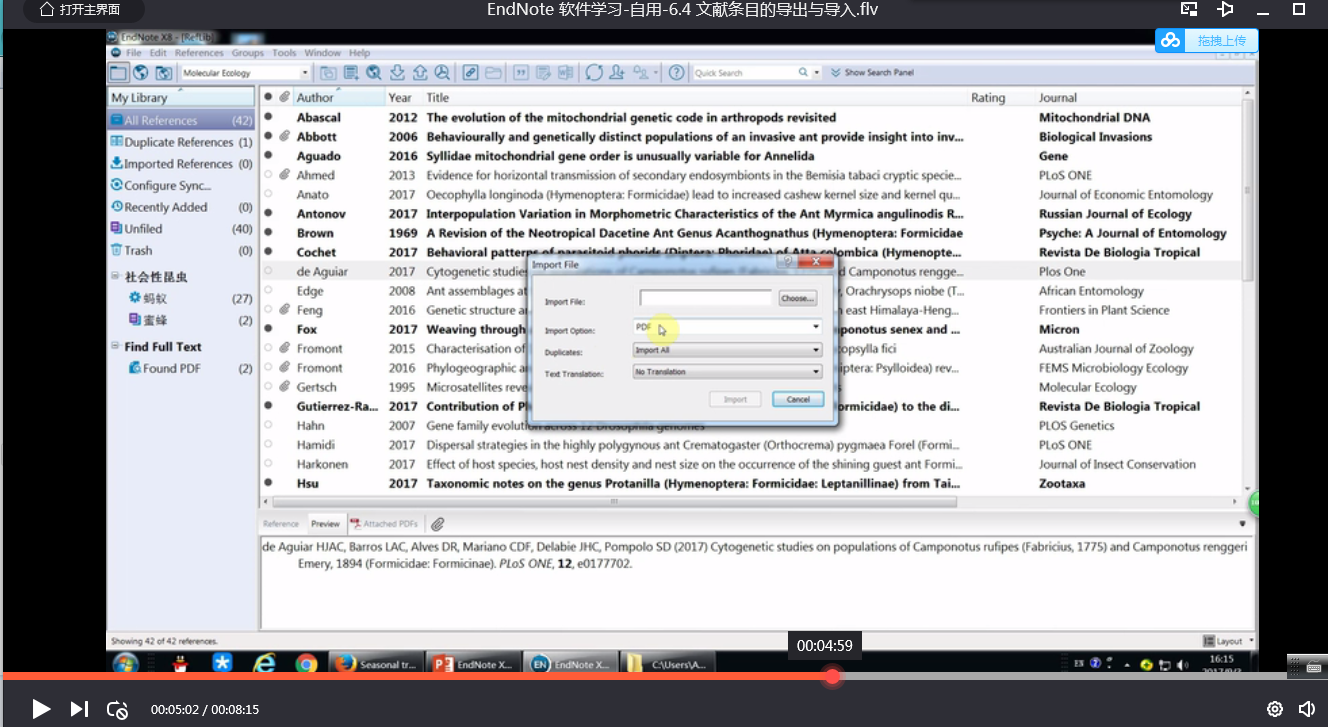Expand the Text Translation dropdown

816,372
